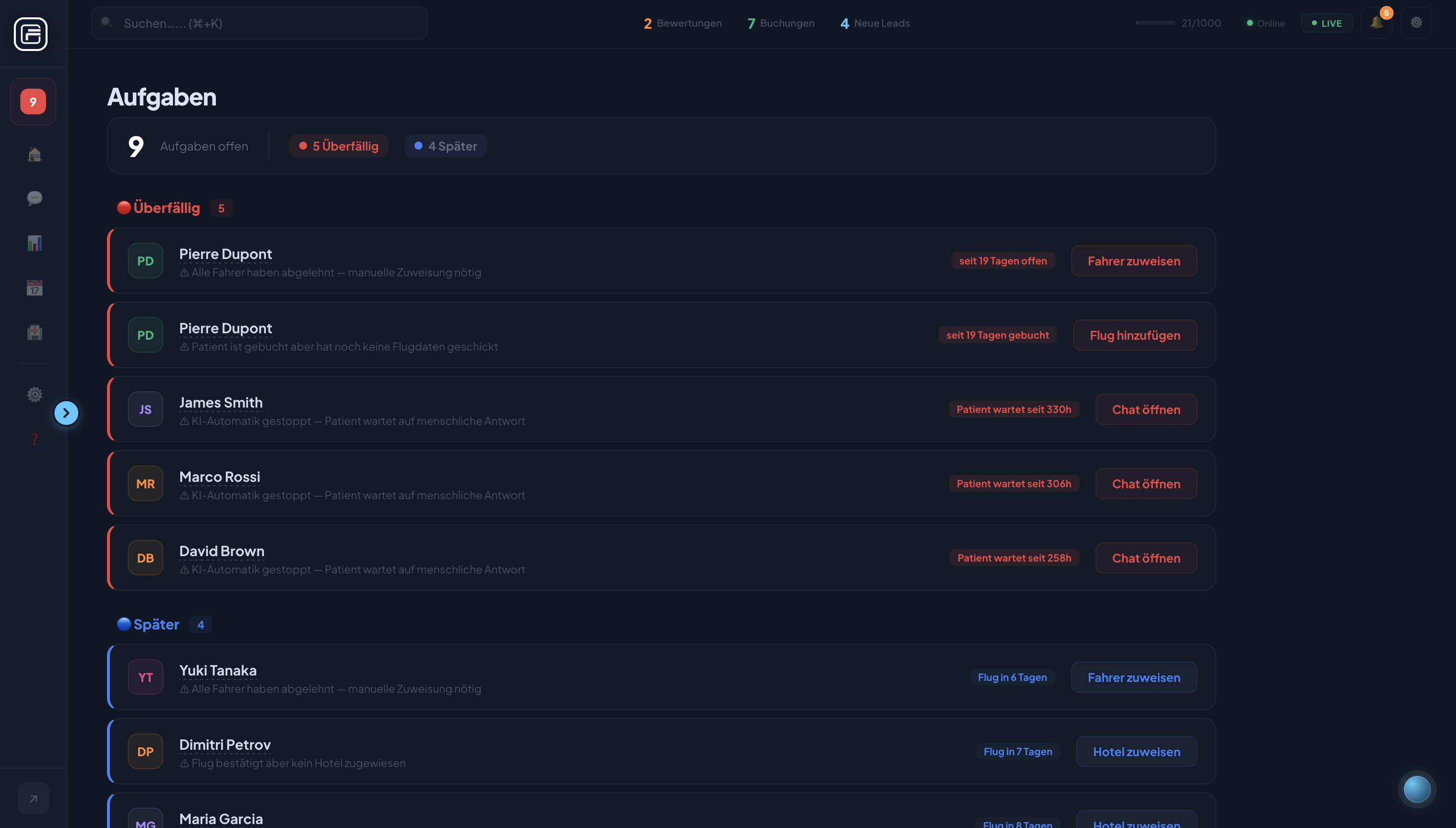The image size is (1456, 828).
Task: Open the statistics bar chart icon
Action: point(34,243)
